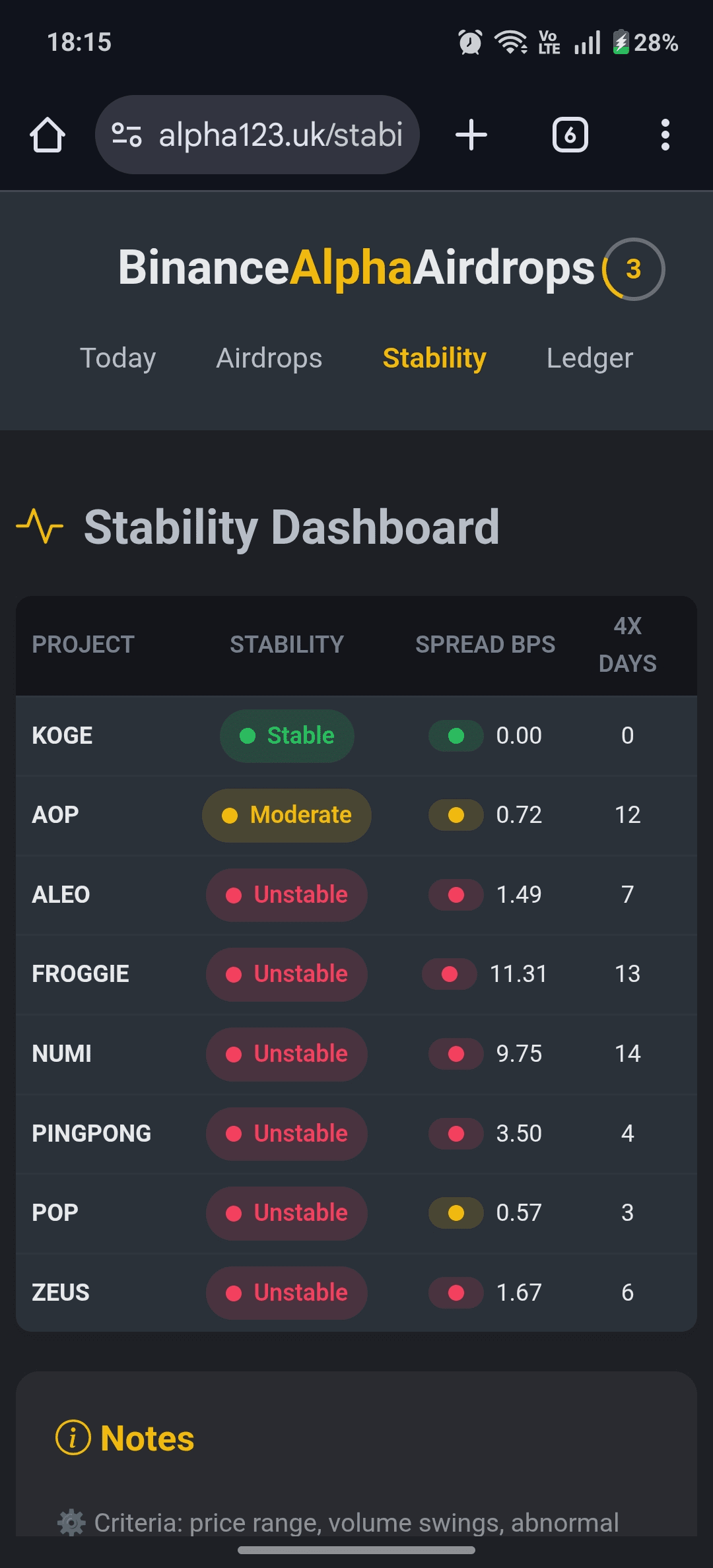
Task: Sort by the 4X DAYS column header
Action: click(x=627, y=645)
